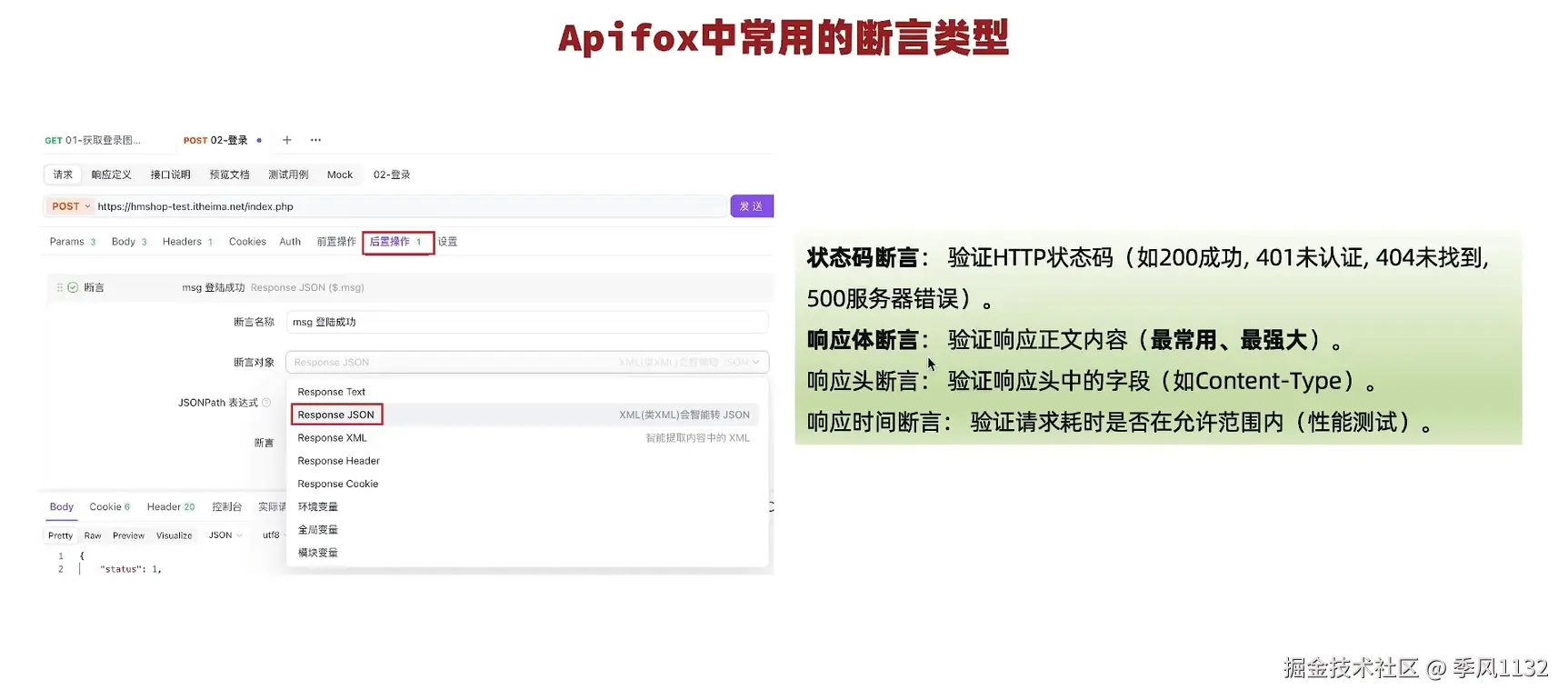
Task: Click the 断言名称 input with msg 登陆成功
Action: pyautogui.click(x=527, y=322)
